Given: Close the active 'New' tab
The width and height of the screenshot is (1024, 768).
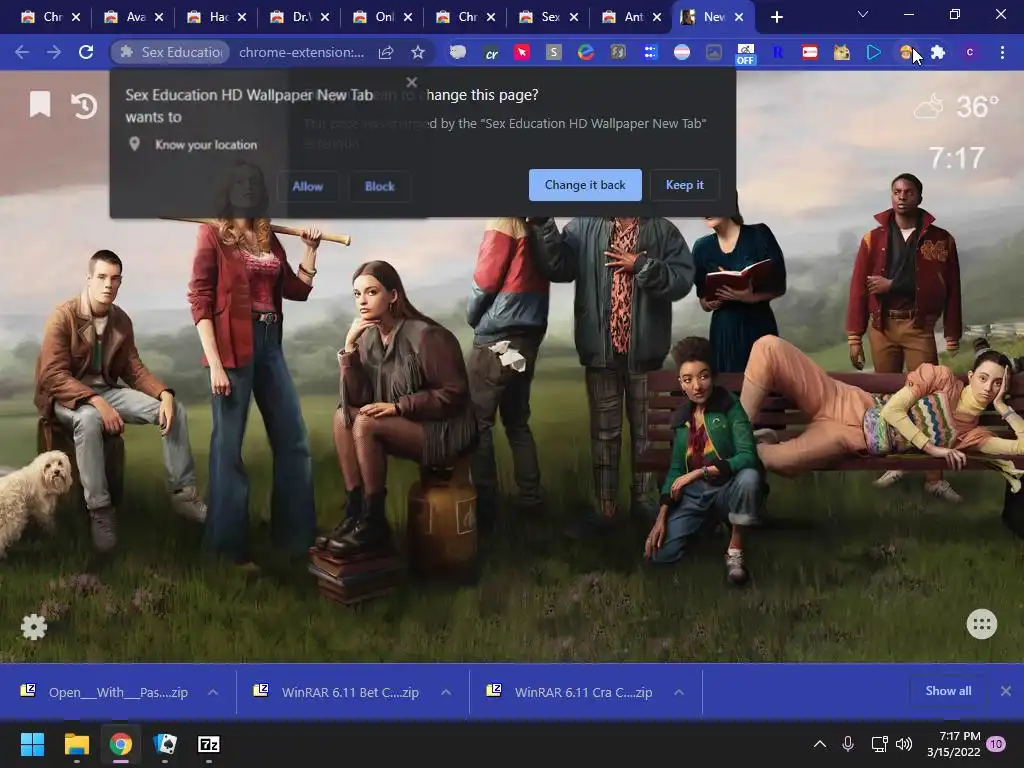Looking at the screenshot, I should coord(739,17).
